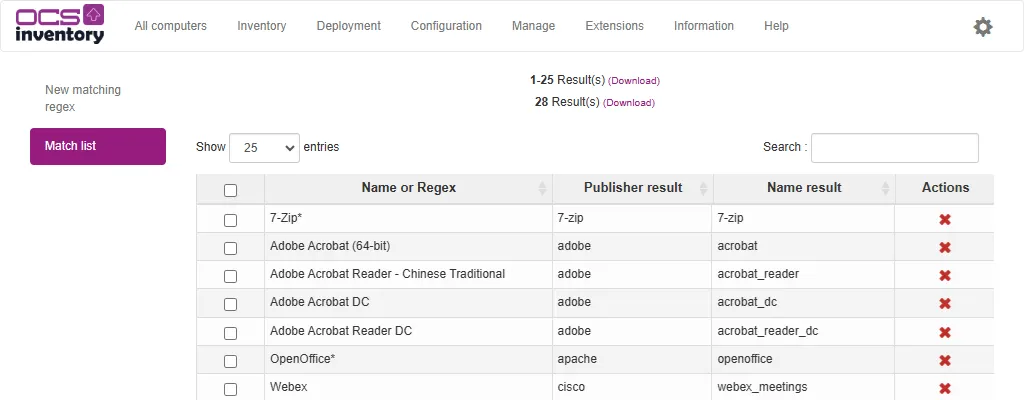
Task: Open New matching regex section
Action: point(83,98)
